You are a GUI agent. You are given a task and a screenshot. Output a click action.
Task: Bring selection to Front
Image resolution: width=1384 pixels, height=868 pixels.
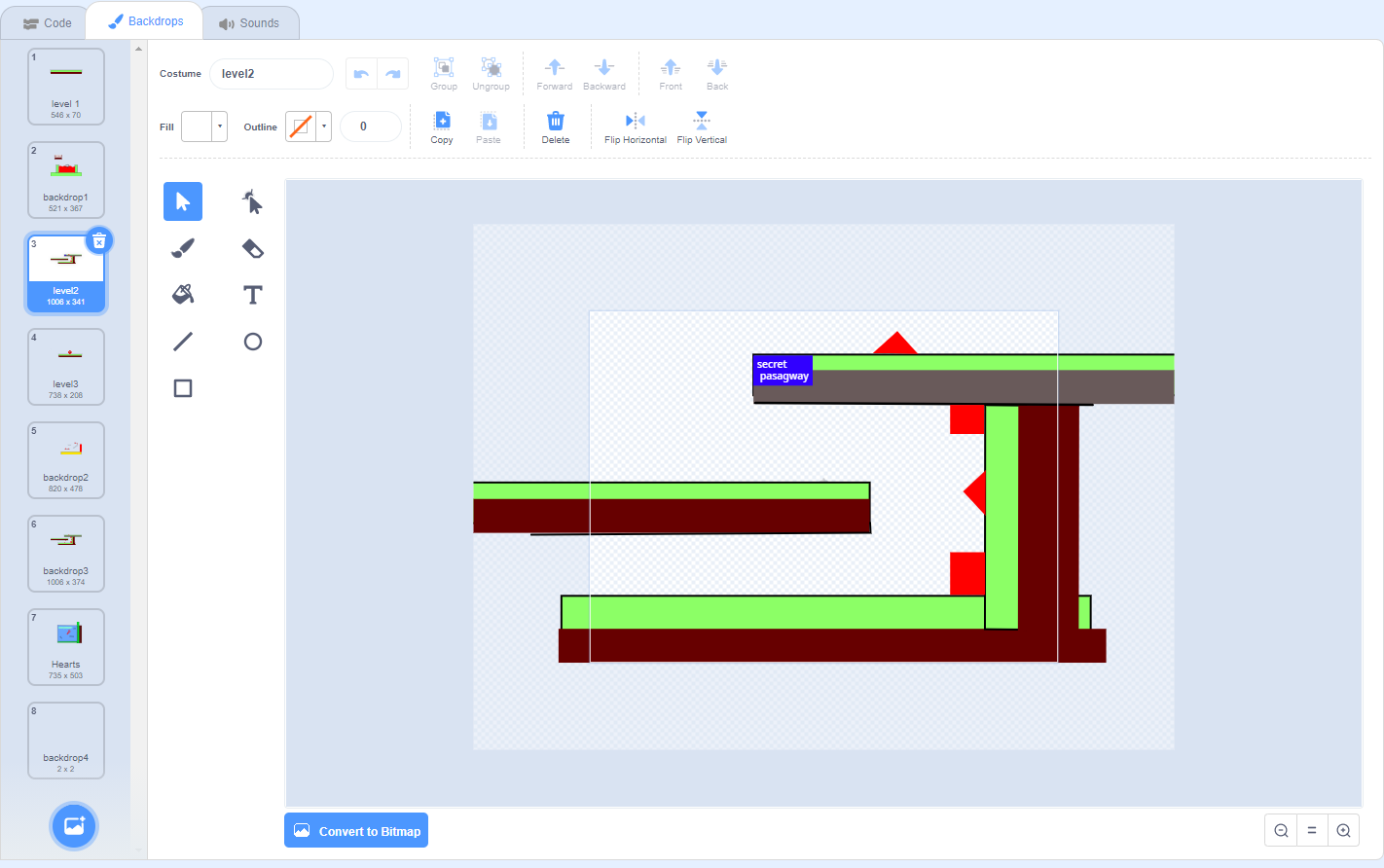coord(671,74)
